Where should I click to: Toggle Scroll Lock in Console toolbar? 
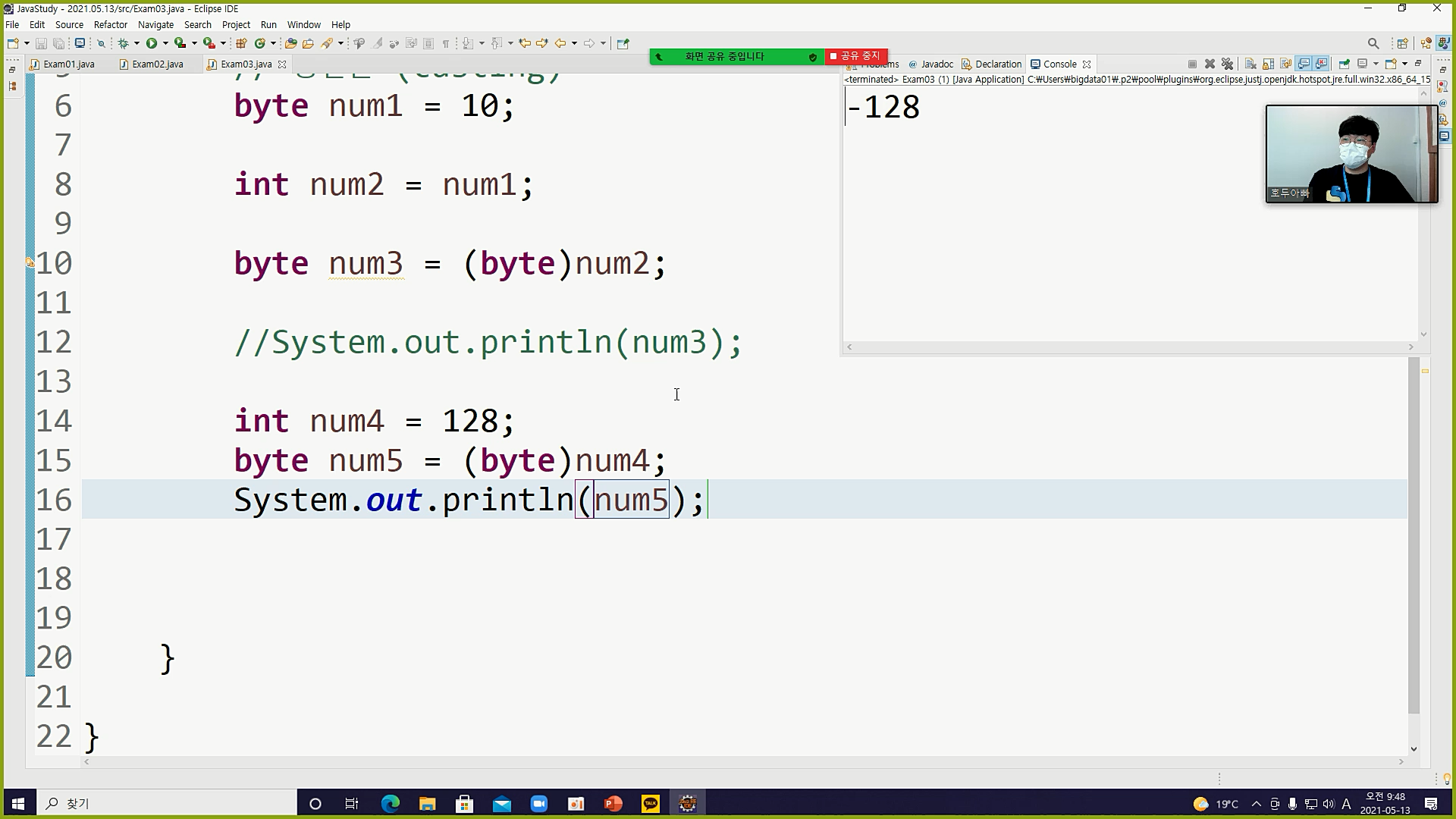[x=1268, y=64]
